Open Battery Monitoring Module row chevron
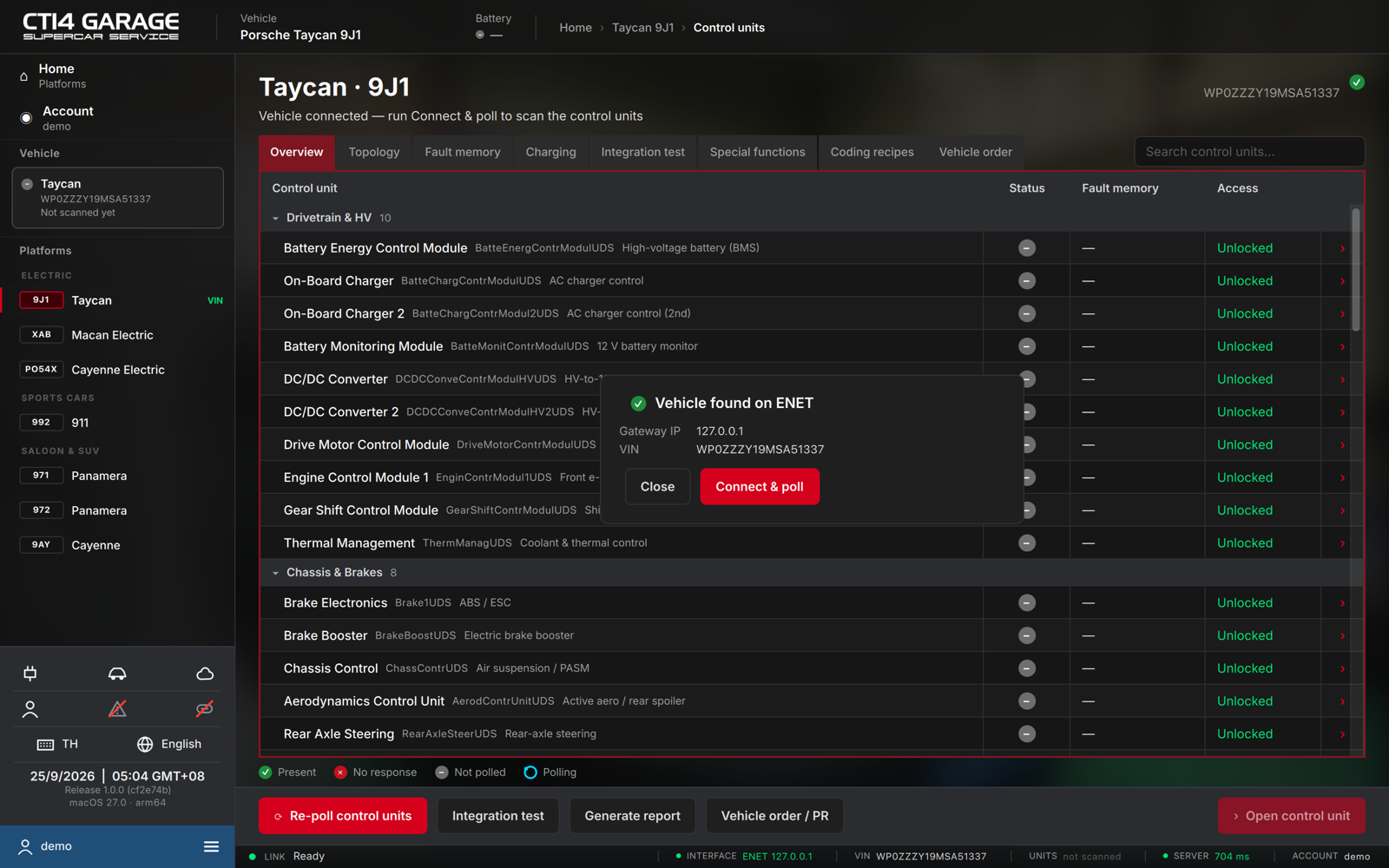 [x=1342, y=346]
